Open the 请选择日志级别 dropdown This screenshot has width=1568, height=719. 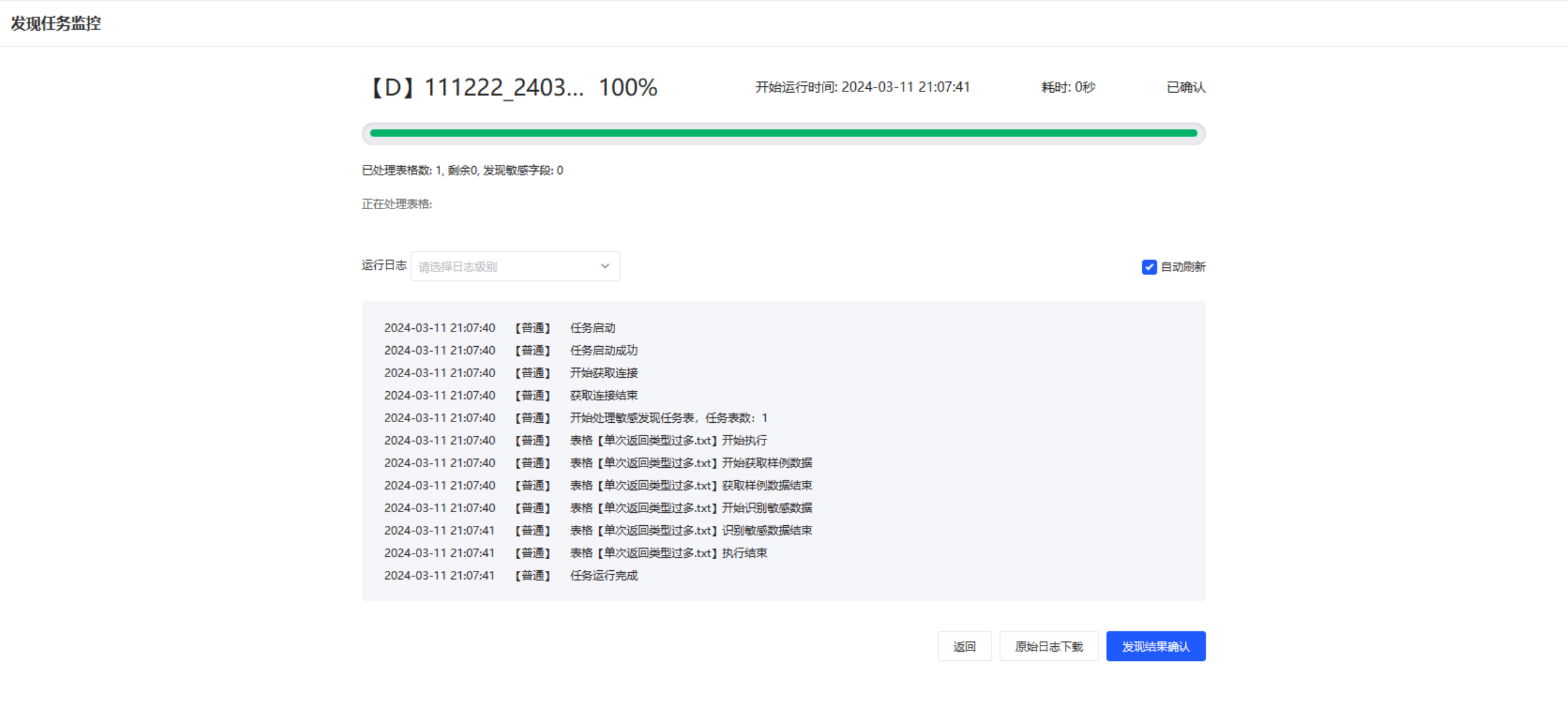pyautogui.click(x=515, y=266)
